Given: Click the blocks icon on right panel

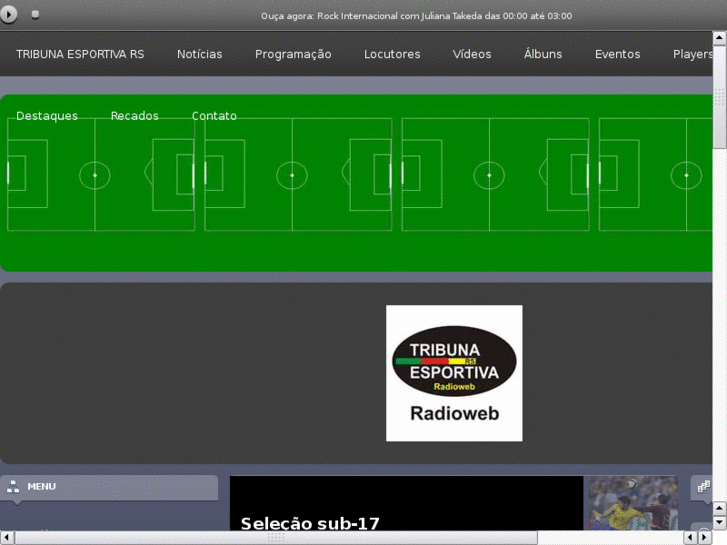Looking at the screenshot, I should [703, 487].
